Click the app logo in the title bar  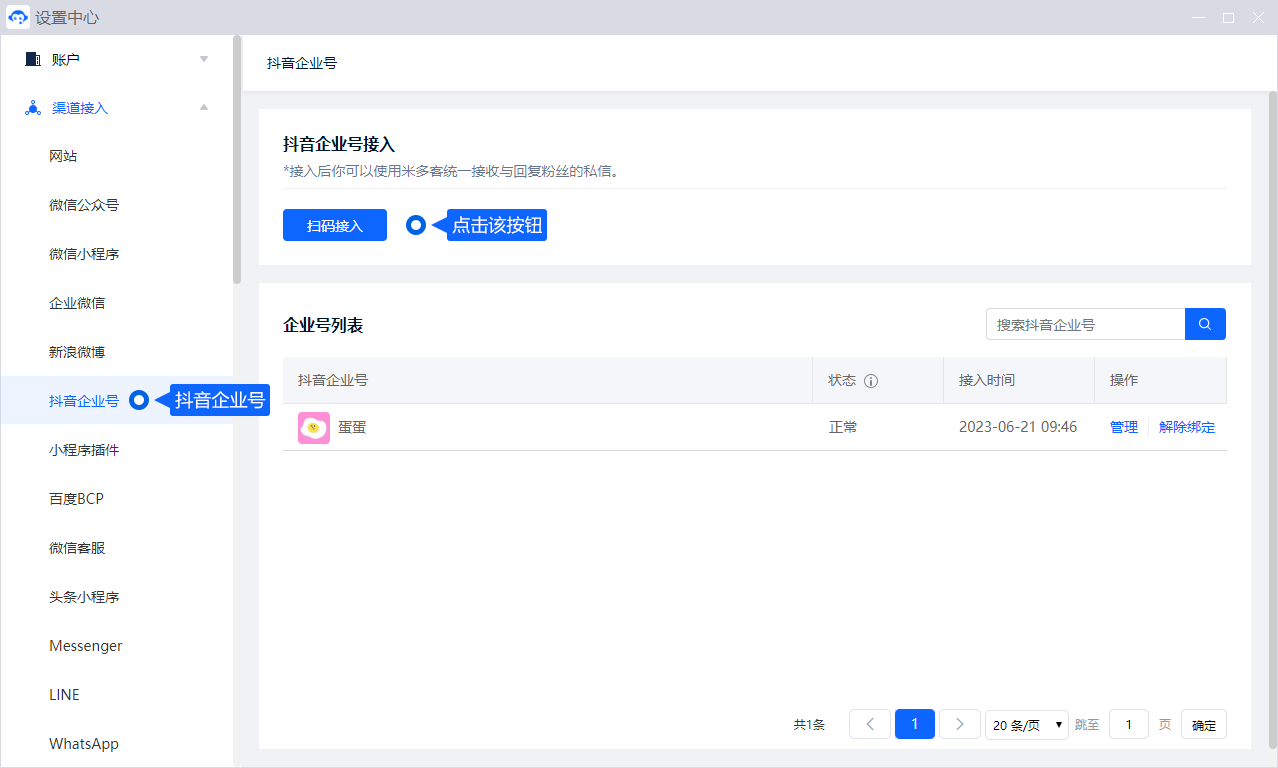18,18
